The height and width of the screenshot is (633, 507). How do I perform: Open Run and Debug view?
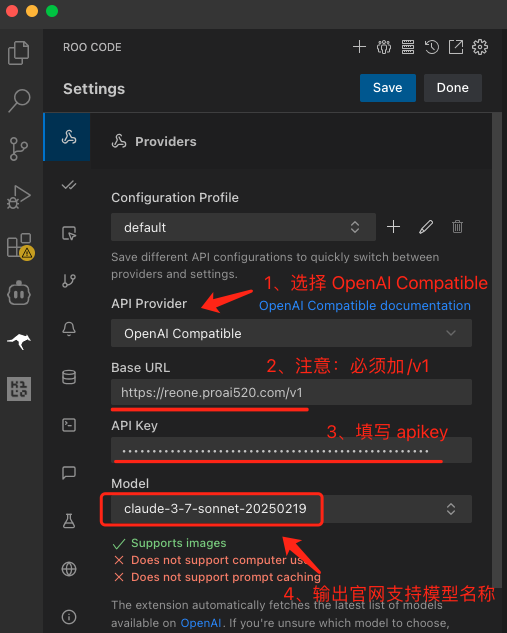tap(19, 197)
